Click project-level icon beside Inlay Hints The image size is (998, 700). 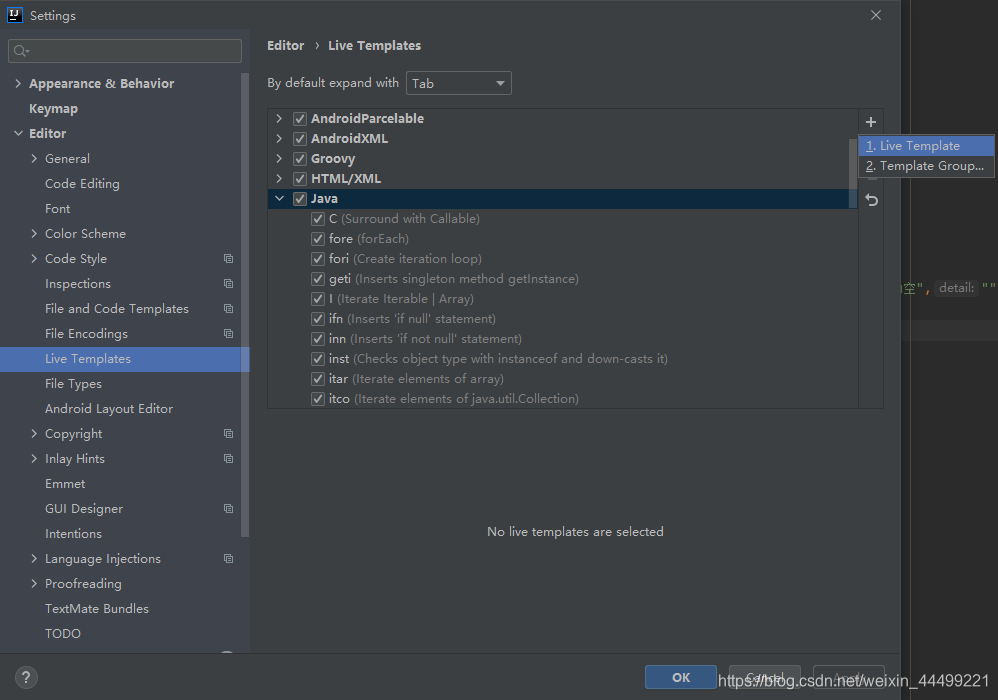[x=228, y=459]
